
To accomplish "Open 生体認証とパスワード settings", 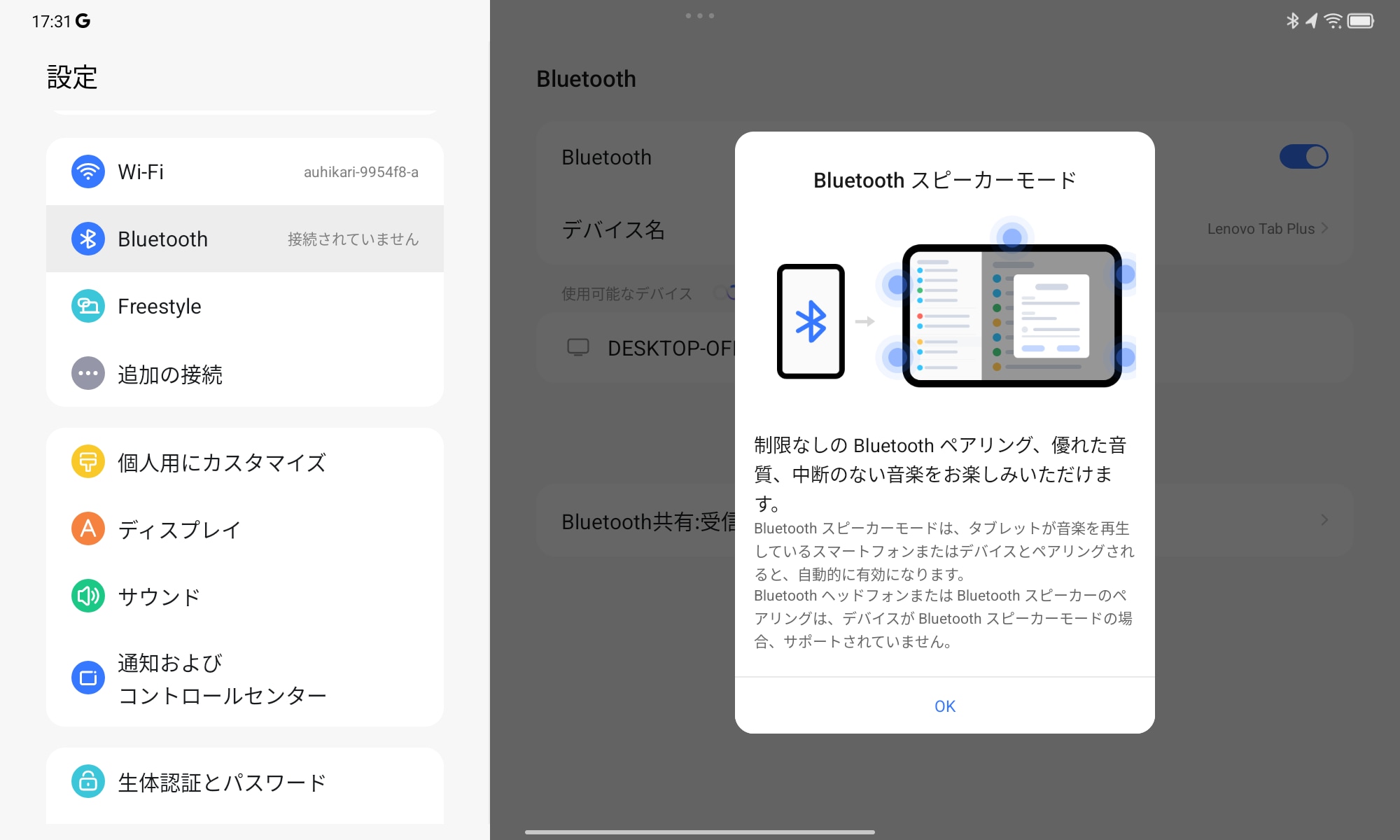I will click(245, 781).
